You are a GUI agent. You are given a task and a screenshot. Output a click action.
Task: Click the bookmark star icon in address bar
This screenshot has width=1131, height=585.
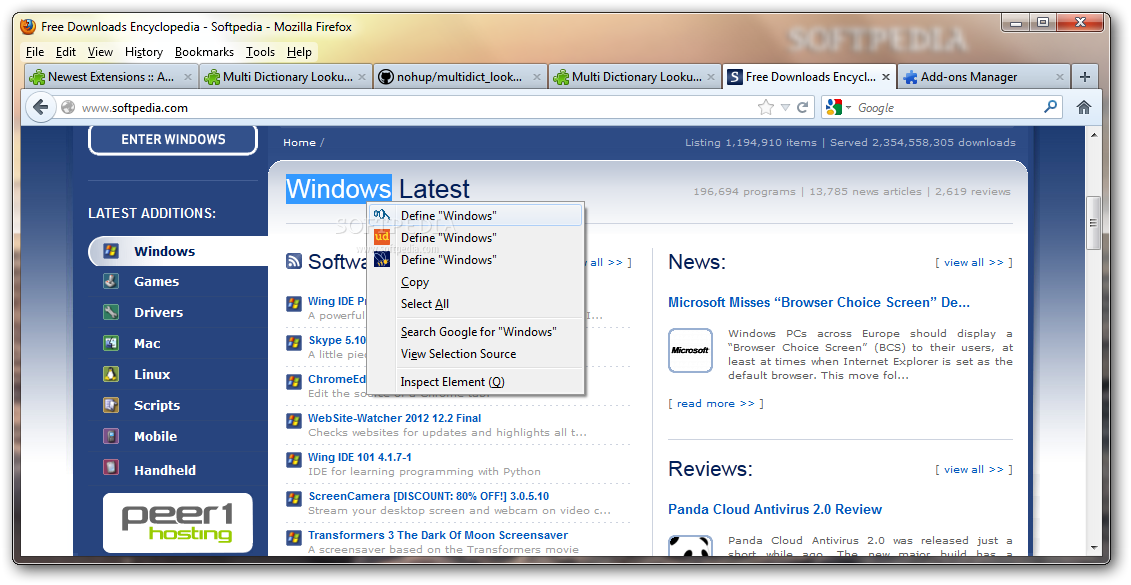pos(765,107)
